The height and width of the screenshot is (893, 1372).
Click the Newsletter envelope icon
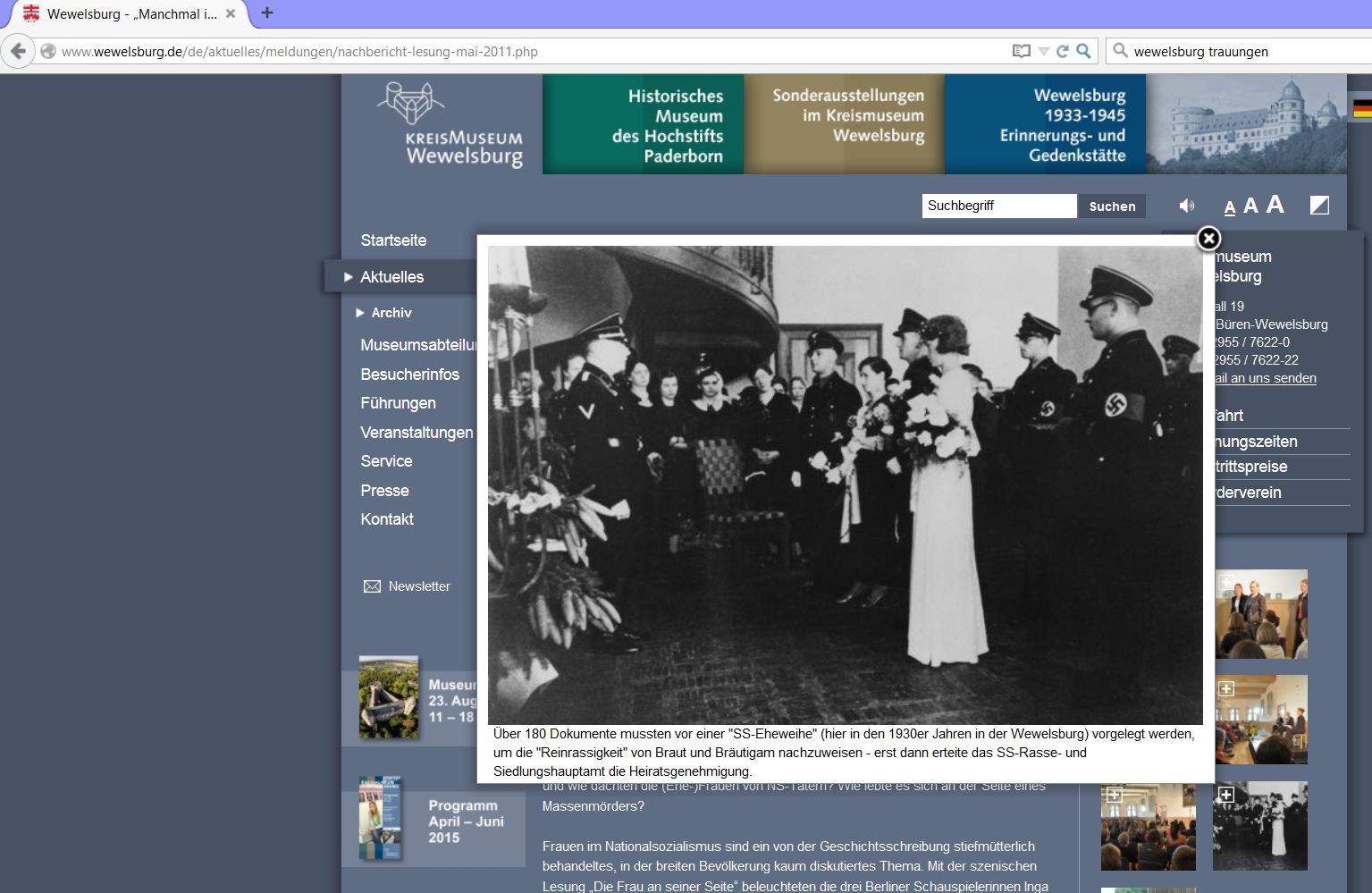372,586
